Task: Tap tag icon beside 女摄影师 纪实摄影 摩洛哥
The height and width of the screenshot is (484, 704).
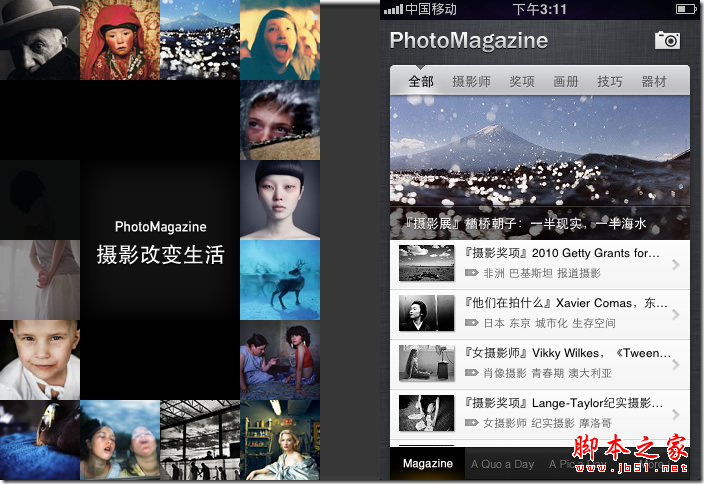Action: (x=471, y=422)
